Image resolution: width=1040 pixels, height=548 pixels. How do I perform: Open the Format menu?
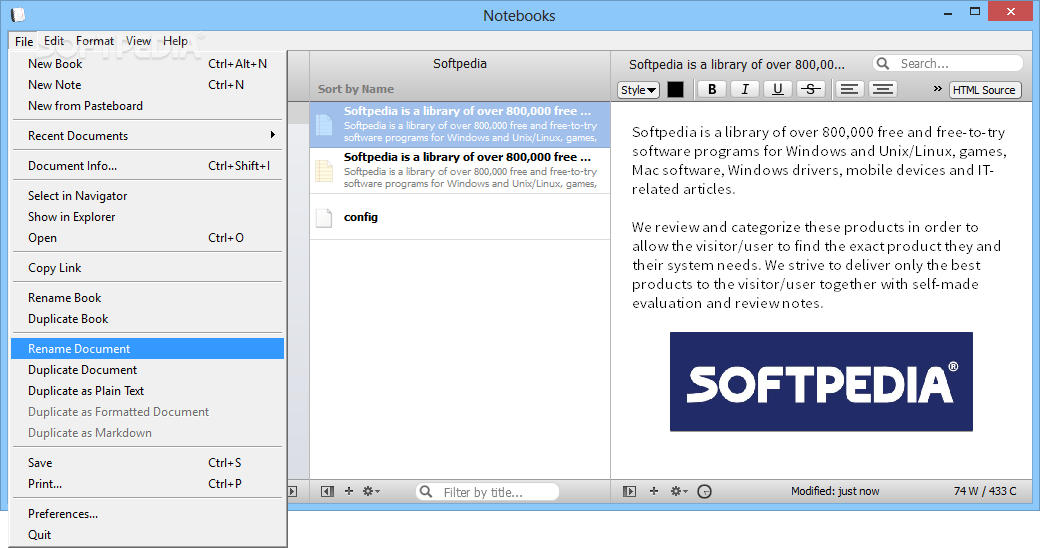[x=95, y=41]
